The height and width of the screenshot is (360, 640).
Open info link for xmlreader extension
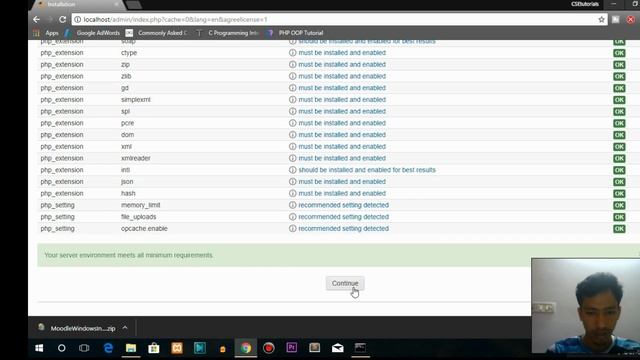click(x=342, y=158)
